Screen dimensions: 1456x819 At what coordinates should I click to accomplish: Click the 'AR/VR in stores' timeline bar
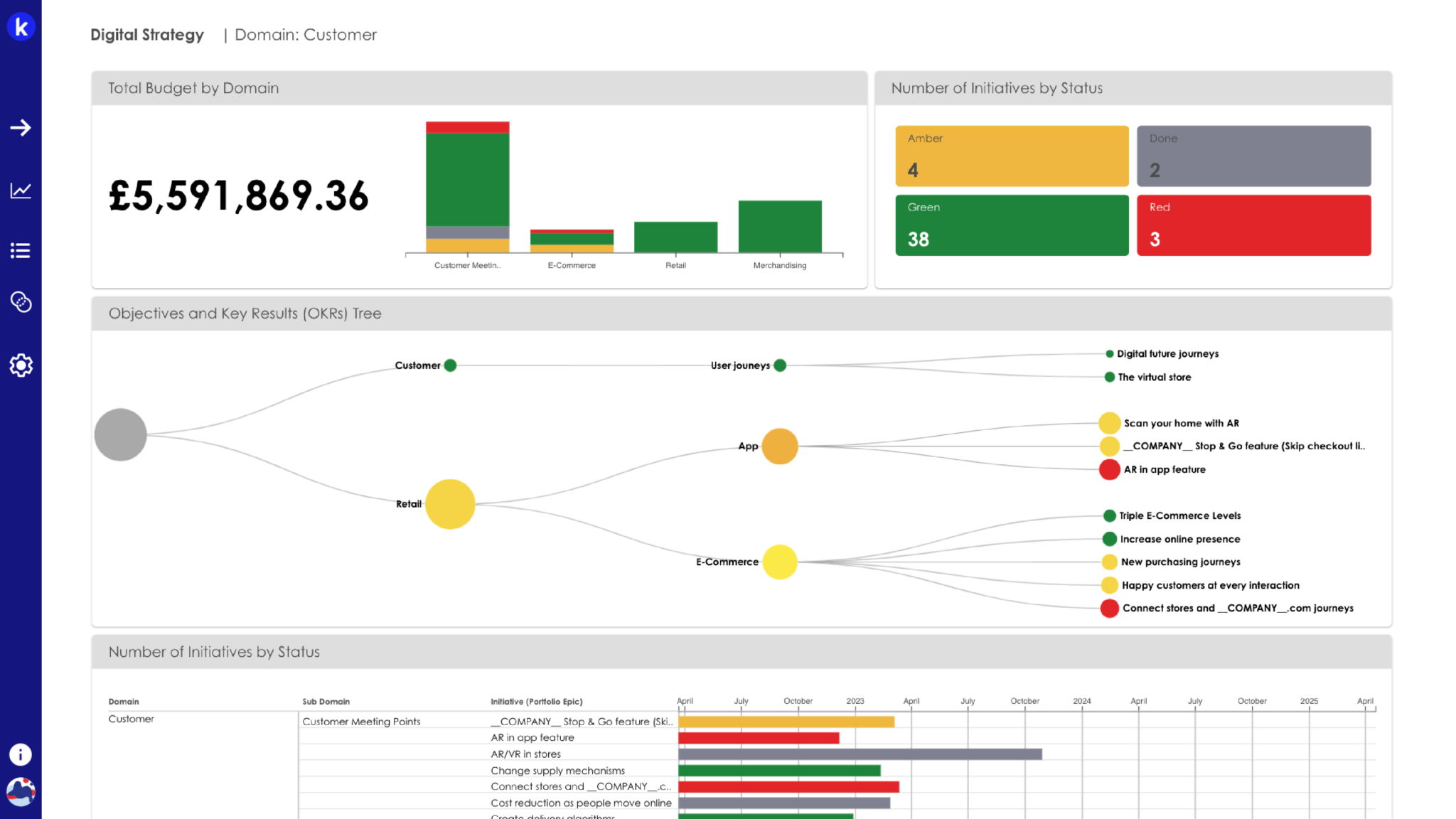click(859, 754)
